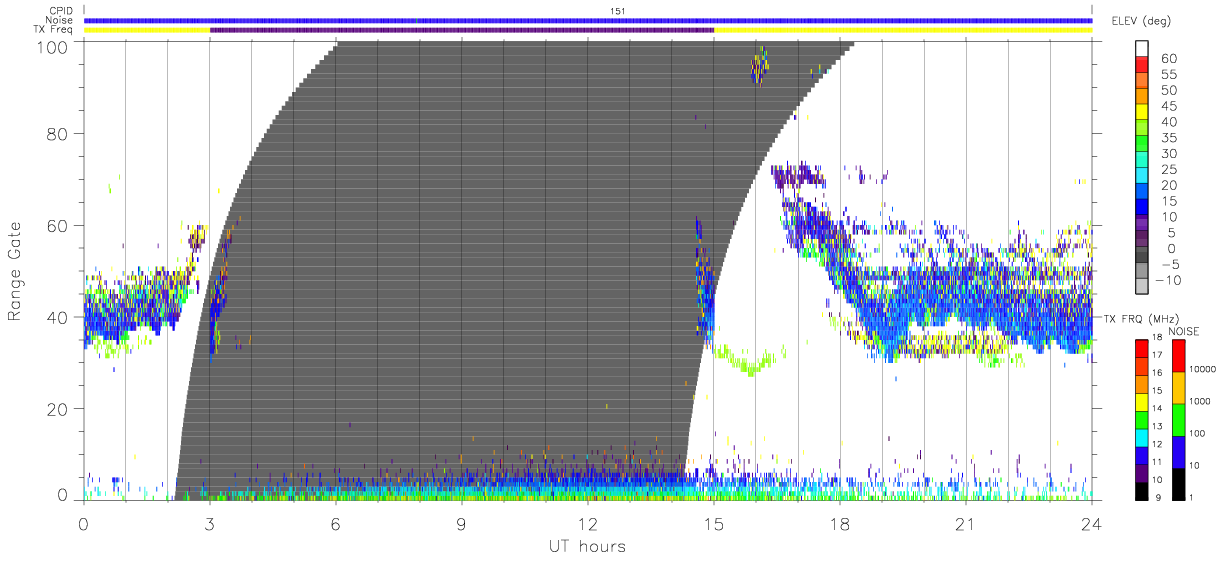The height and width of the screenshot is (567, 1228).
Task: Click tick label '6' on UT hours axis
Action: (335, 524)
